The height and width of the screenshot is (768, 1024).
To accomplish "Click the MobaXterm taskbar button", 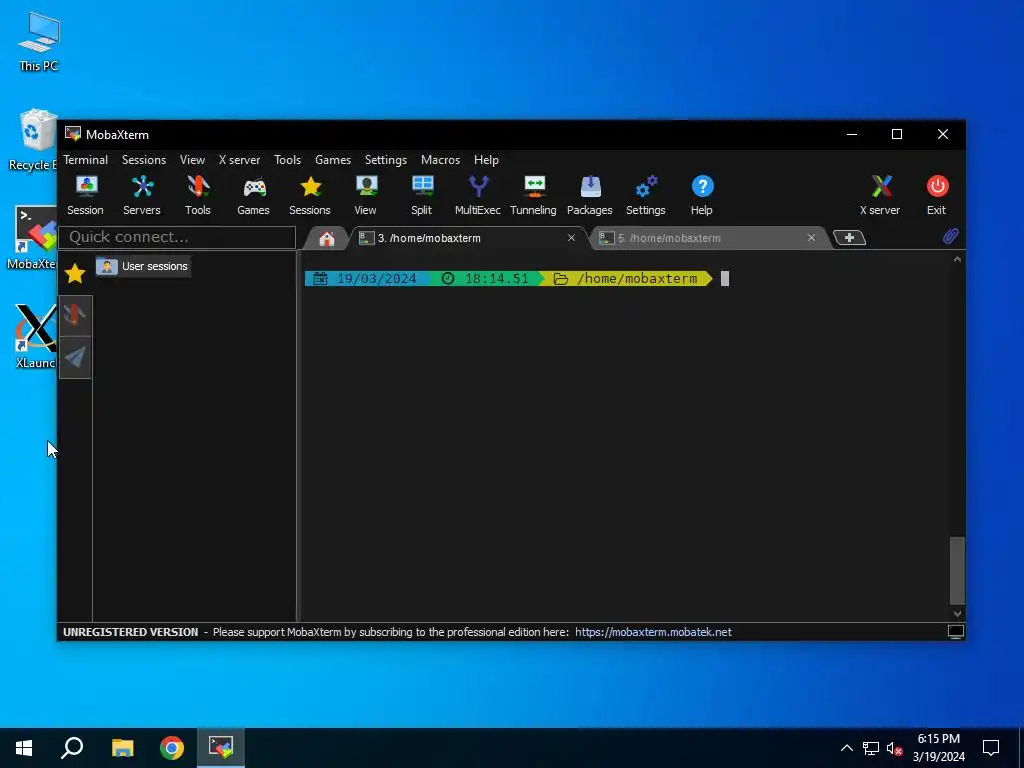I will click(221, 748).
